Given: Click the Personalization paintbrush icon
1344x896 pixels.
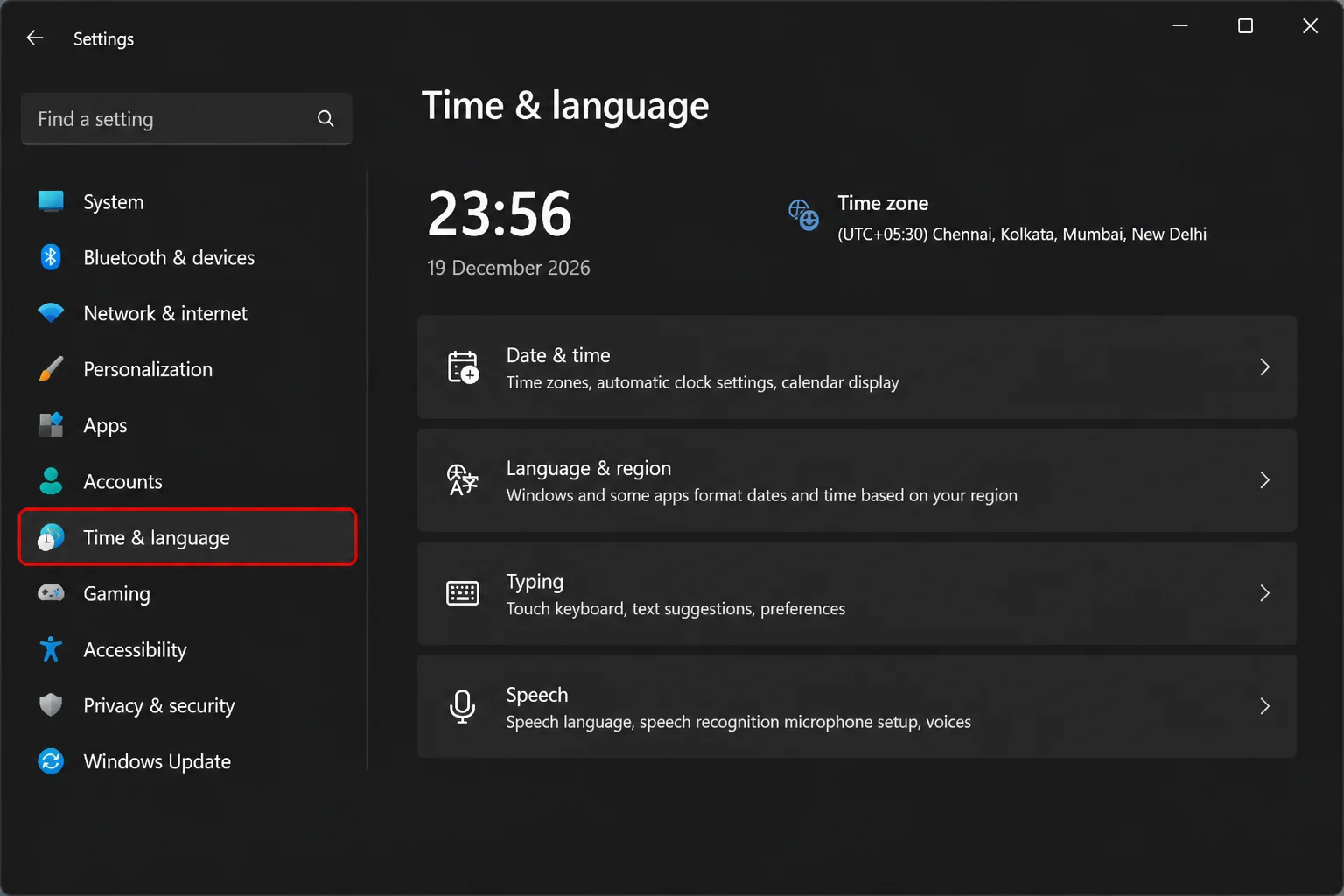Looking at the screenshot, I should (51, 368).
